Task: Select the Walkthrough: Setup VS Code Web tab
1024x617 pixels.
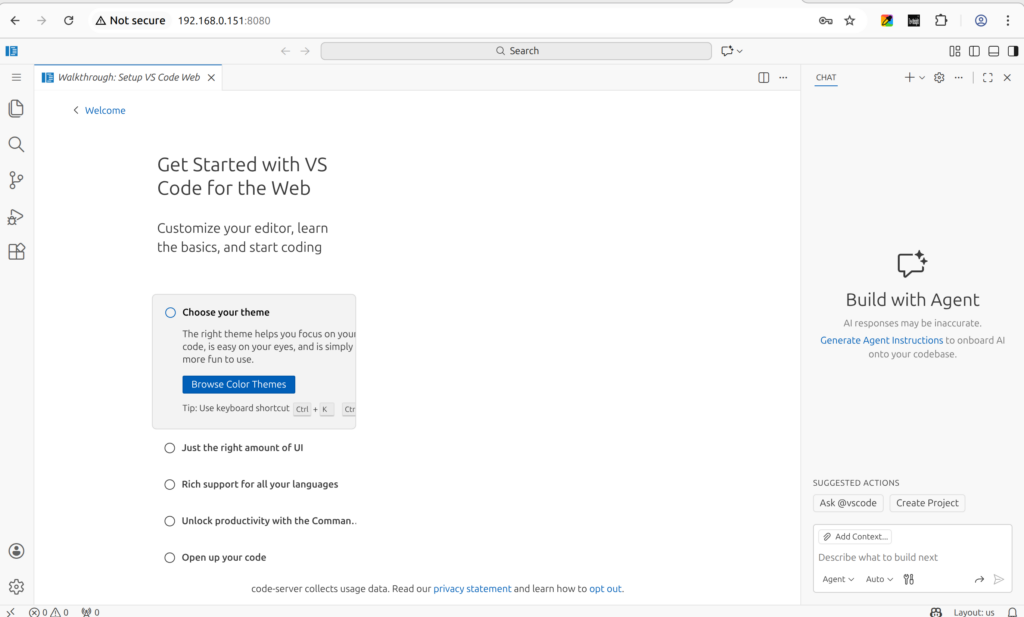Action: click(128, 77)
